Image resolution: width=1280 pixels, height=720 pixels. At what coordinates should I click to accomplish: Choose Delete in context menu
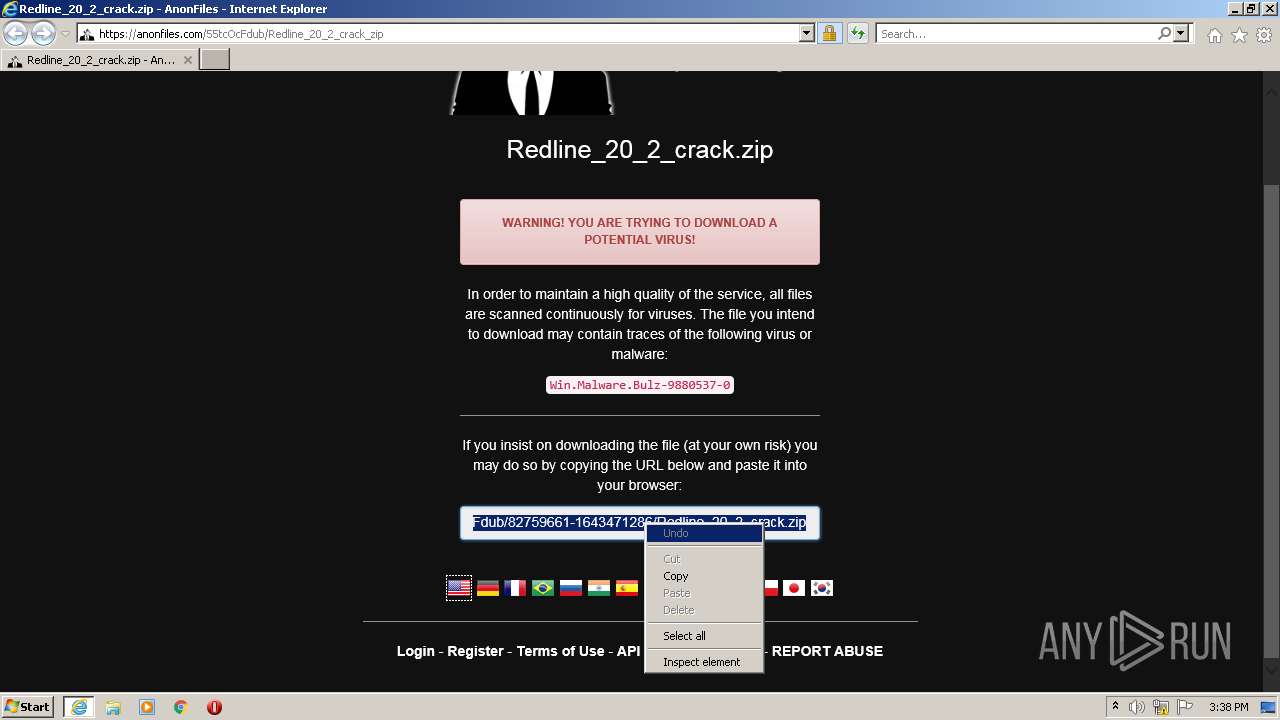coord(705,610)
